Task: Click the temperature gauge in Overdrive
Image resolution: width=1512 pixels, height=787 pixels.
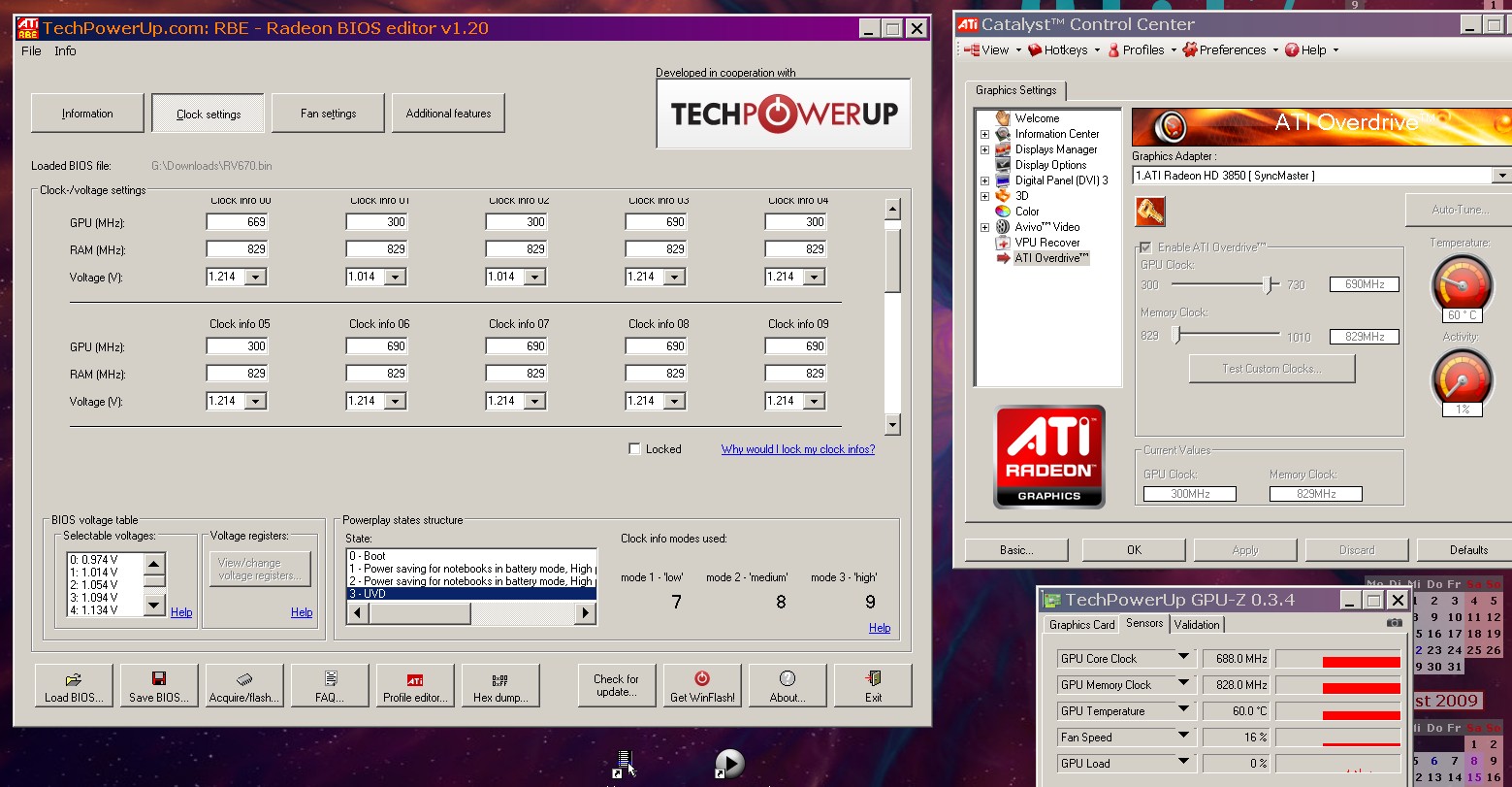Action: [x=1462, y=286]
